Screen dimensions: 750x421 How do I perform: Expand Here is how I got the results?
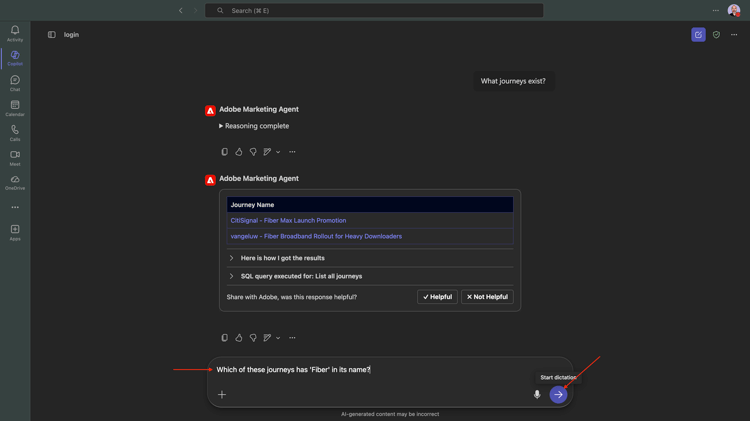(370, 258)
